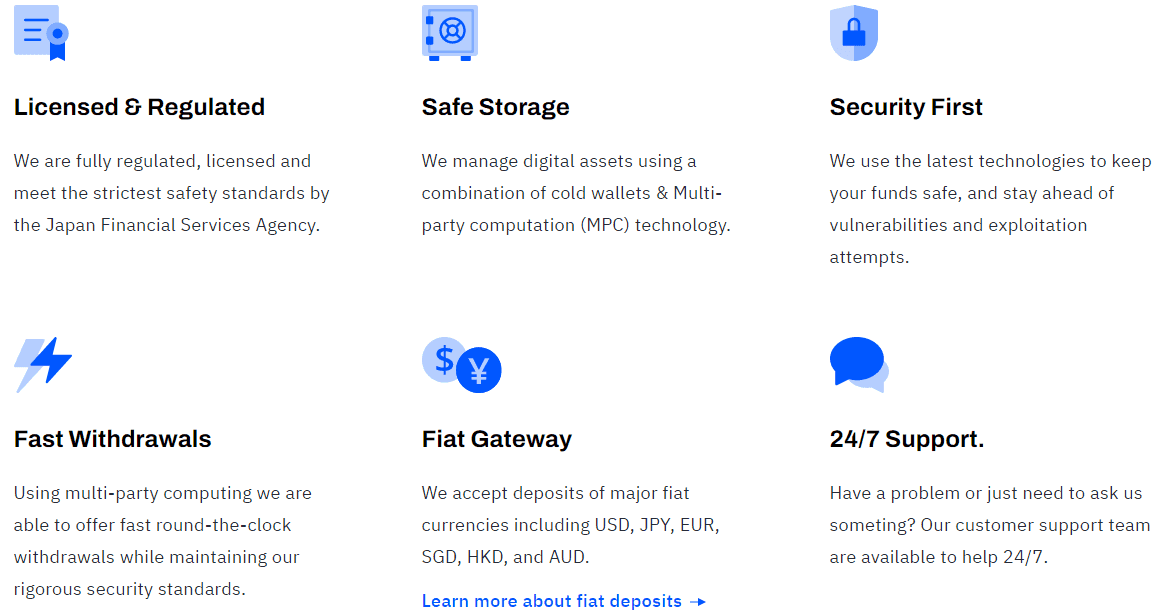The height and width of the screenshot is (610, 1159).
Task: Select the Fiat Gateway heading
Action: coord(497,439)
